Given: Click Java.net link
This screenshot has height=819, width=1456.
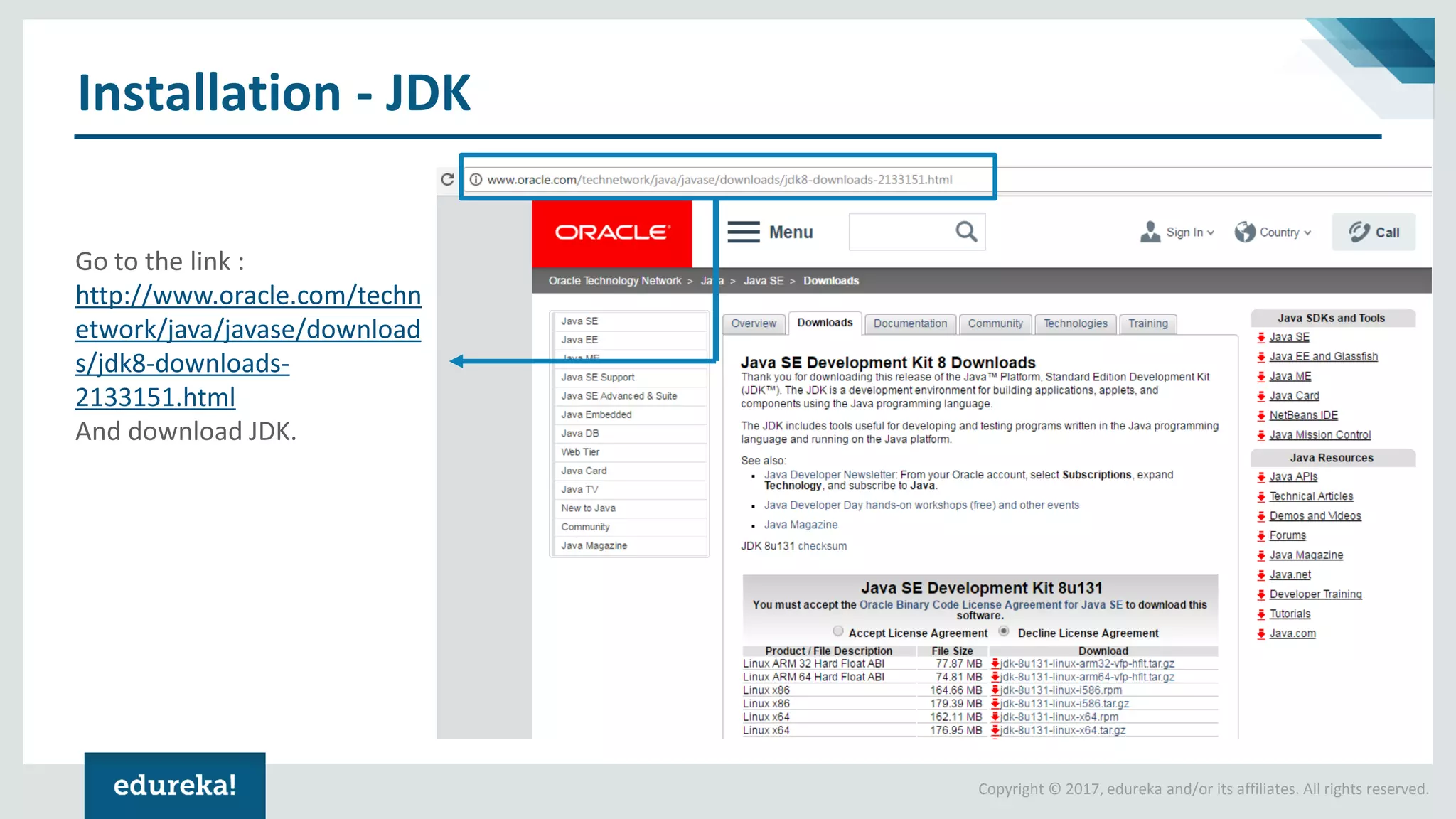Looking at the screenshot, I should (x=1290, y=574).
